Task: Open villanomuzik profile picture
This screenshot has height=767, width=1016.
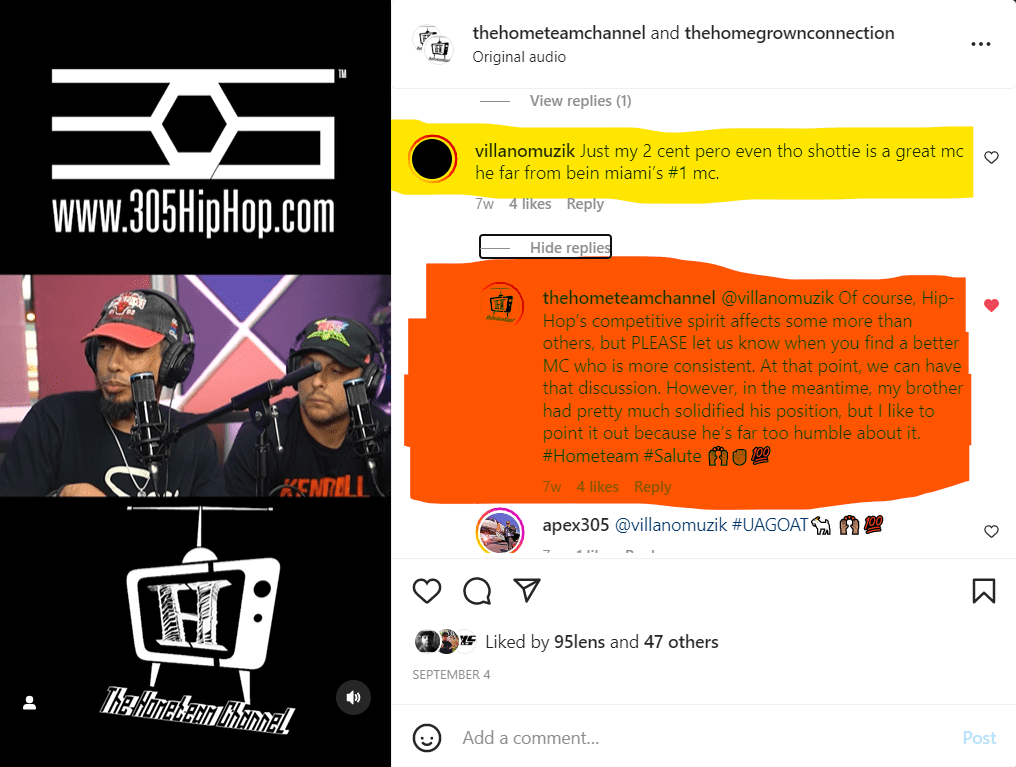Action: pyautogui.click(x=432, y=159)
